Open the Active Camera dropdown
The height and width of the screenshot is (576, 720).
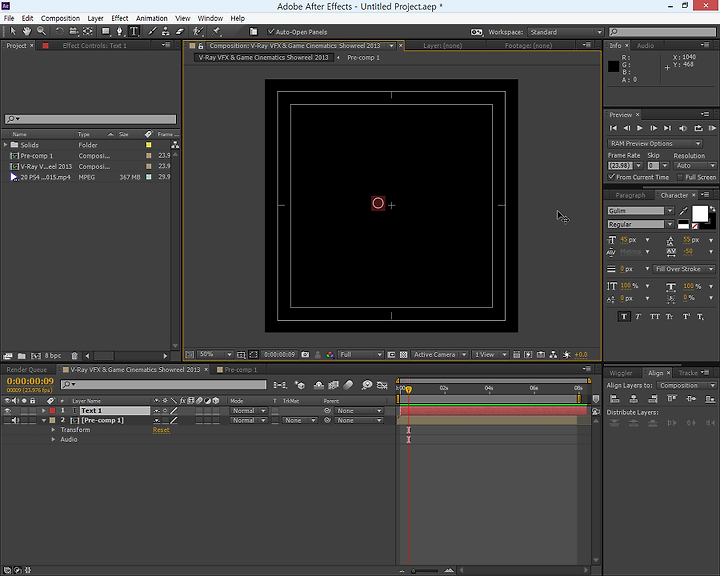[x=439, y=354]
